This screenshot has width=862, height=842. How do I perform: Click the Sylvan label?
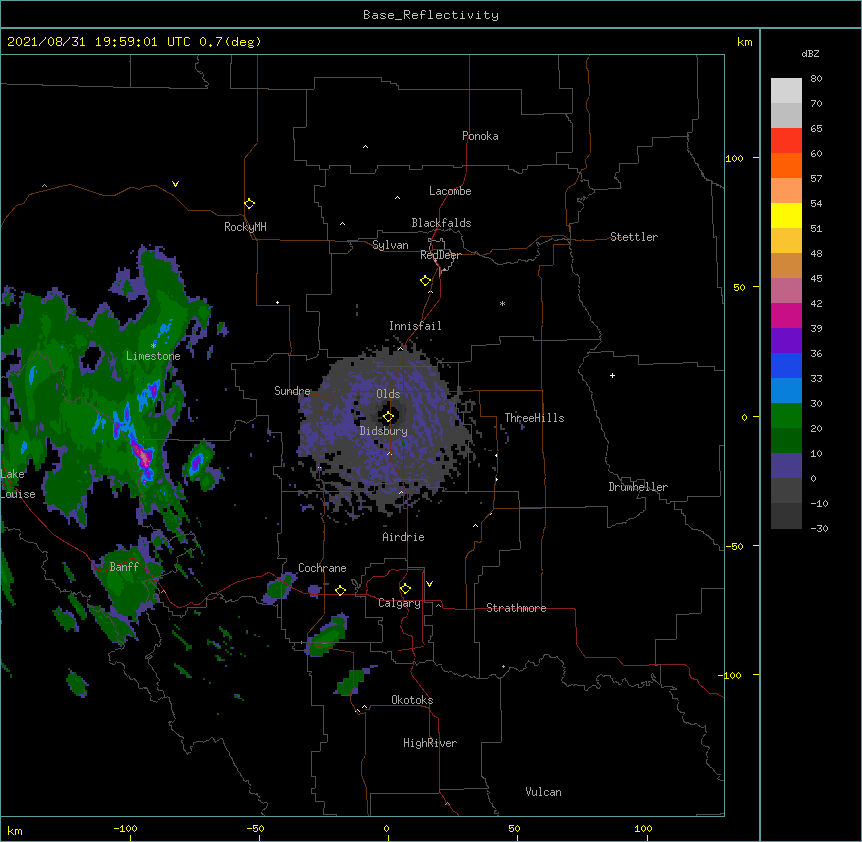[x=390, y=245]
